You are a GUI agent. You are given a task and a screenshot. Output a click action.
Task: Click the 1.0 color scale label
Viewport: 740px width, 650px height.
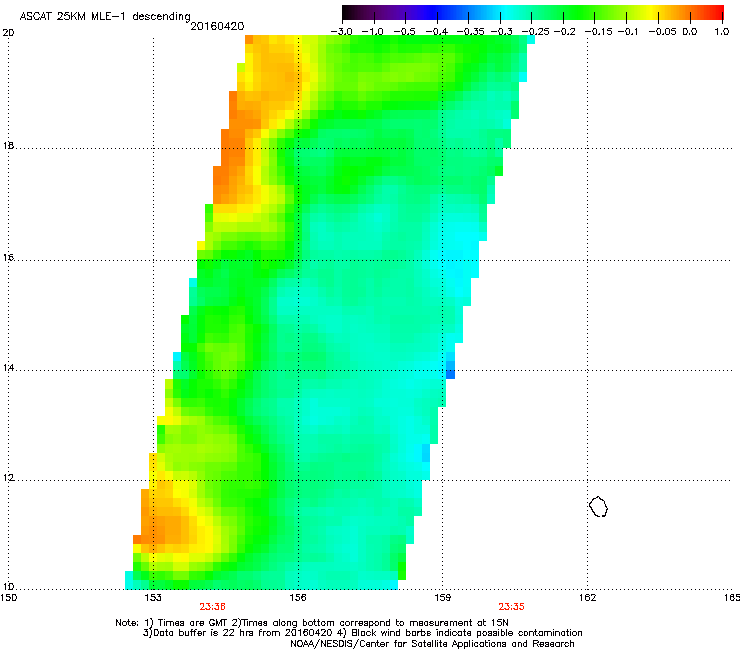[722, 32]
